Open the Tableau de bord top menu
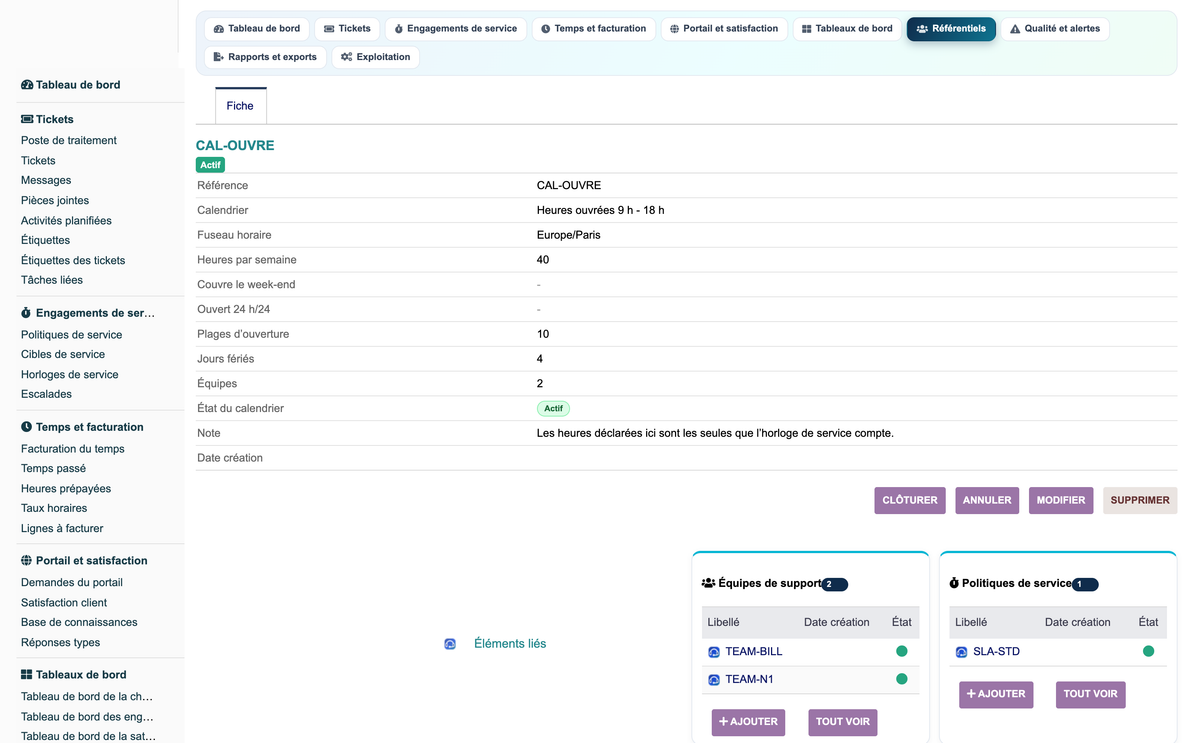Viewport: 1200px width, 743px height. (257, 29)
